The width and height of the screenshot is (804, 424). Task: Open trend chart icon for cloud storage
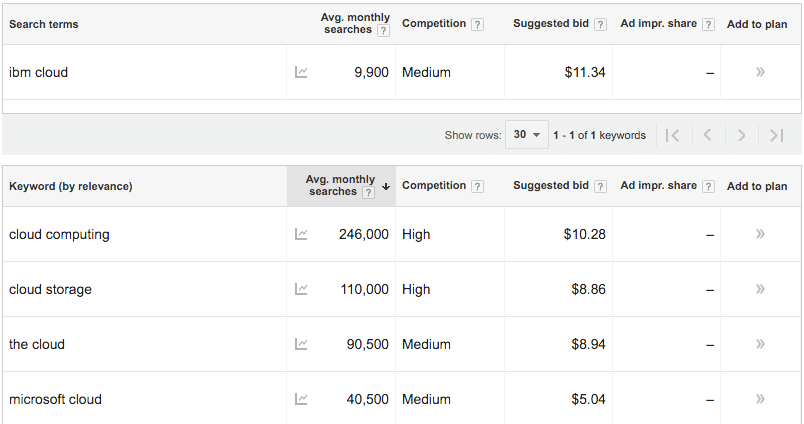pyautogui.click(x=301, y=289)
